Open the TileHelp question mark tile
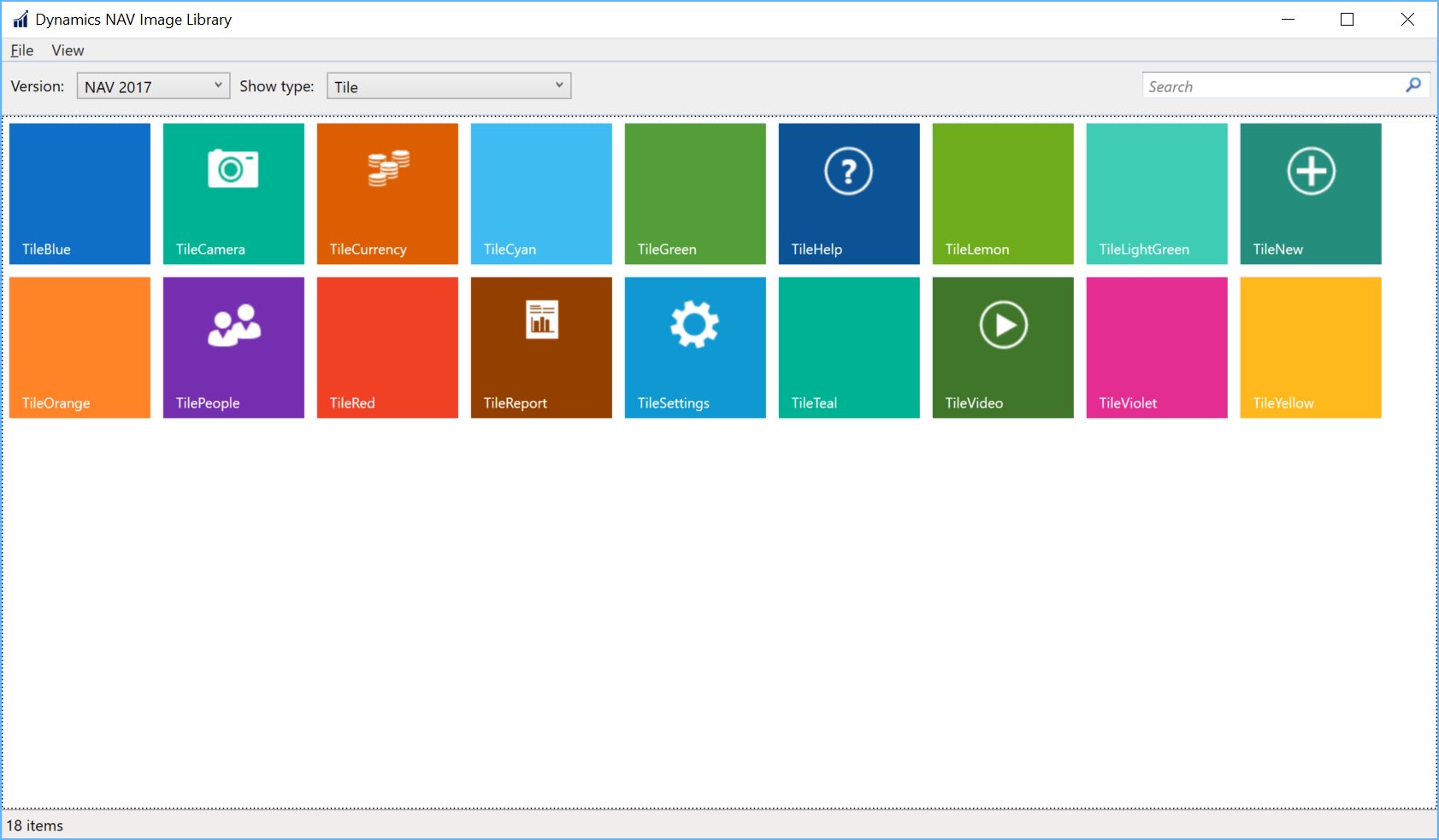The width and height of the screenshot is (1439, 840). [x=848, y=170]
